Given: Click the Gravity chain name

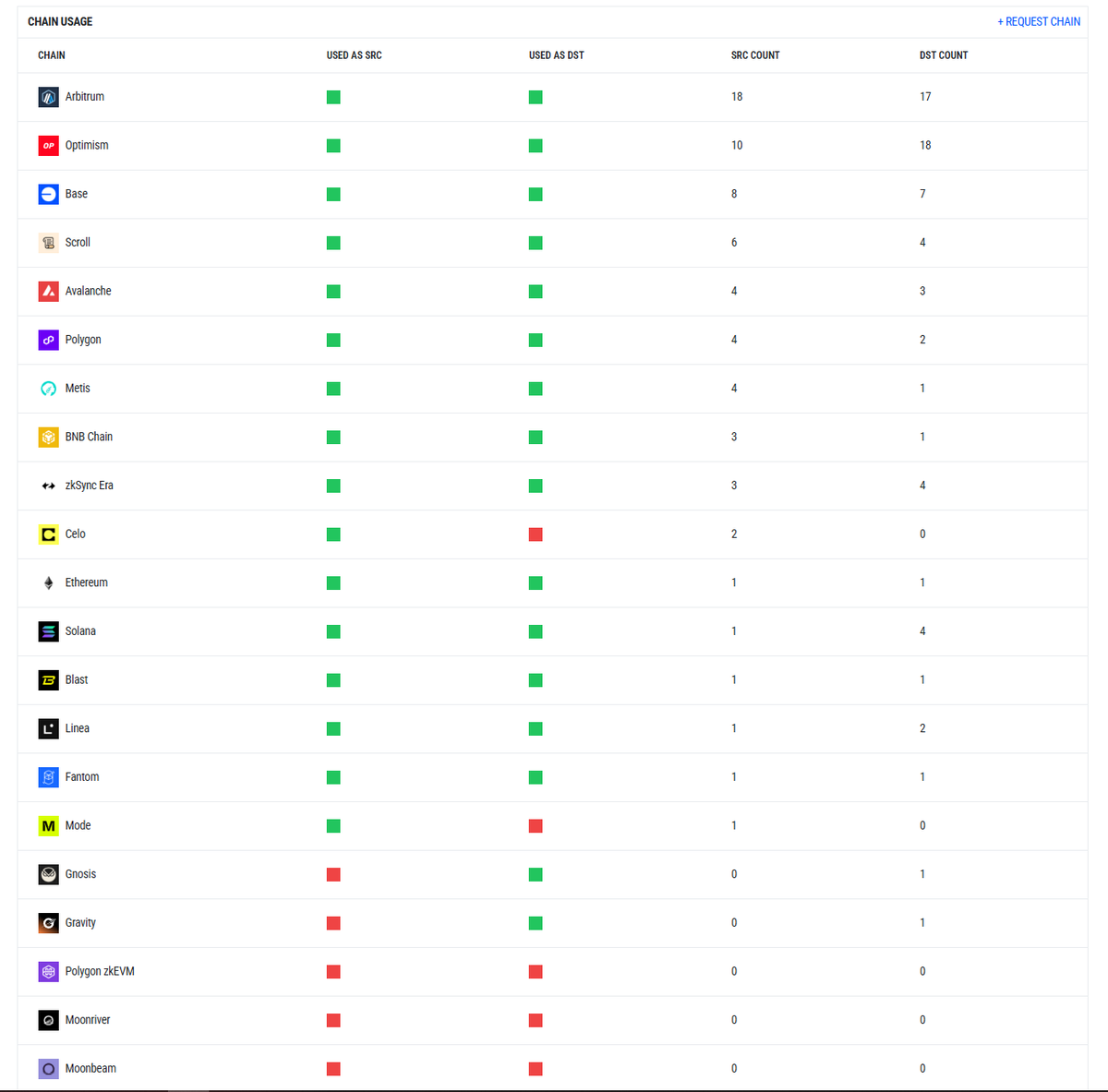Looking at the screenshot, I should point(80,923).
